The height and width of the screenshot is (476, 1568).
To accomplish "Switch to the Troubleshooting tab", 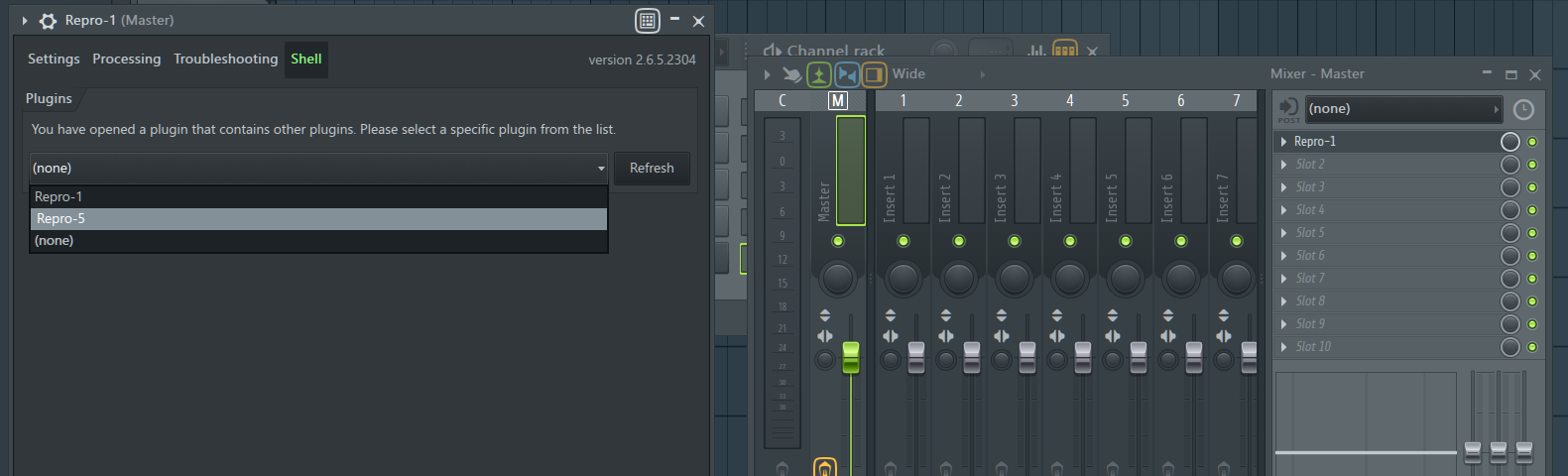I will 225,59.
